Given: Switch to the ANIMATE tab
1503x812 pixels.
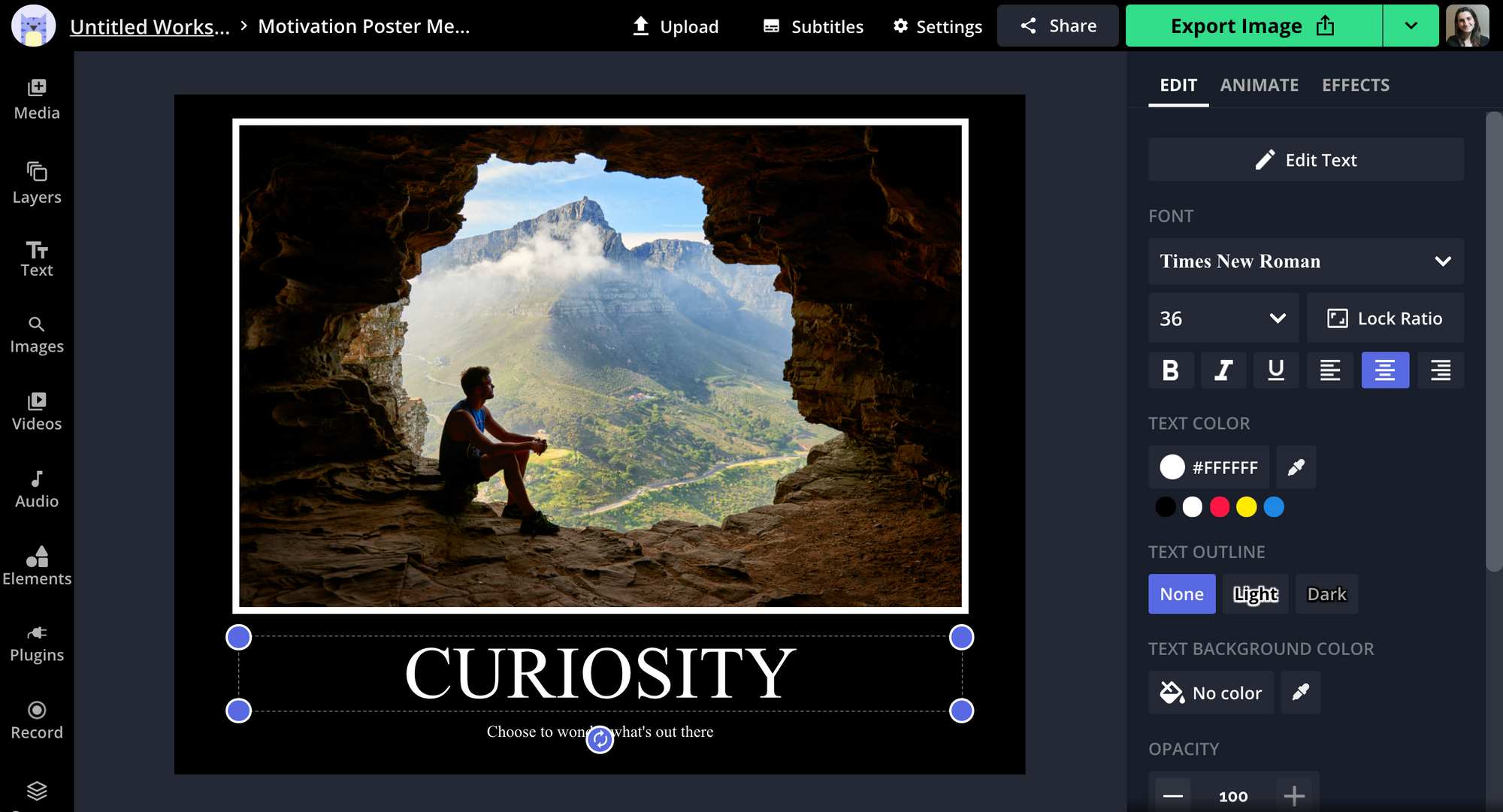Looking at the screenshot, I should coord(1259,86).
